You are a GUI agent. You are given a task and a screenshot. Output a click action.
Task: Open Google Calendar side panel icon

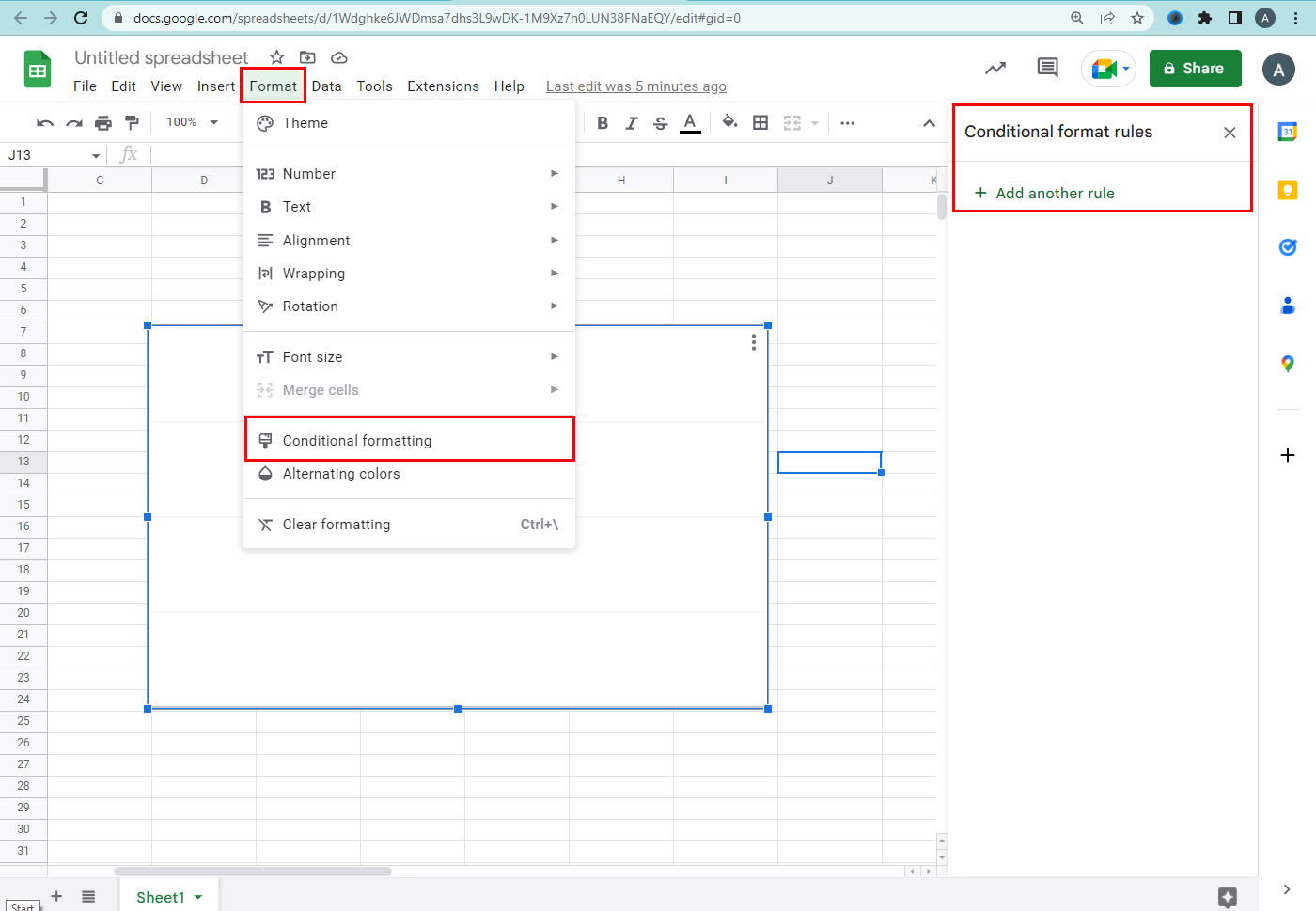[x=1287, y=133]
